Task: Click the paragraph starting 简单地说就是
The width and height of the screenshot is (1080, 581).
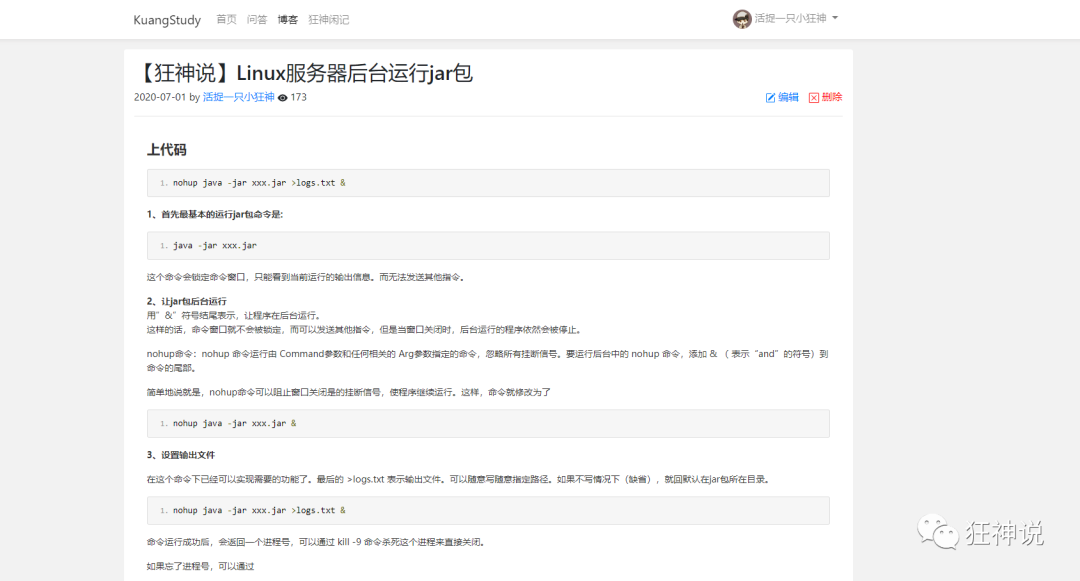Action: 349,392
